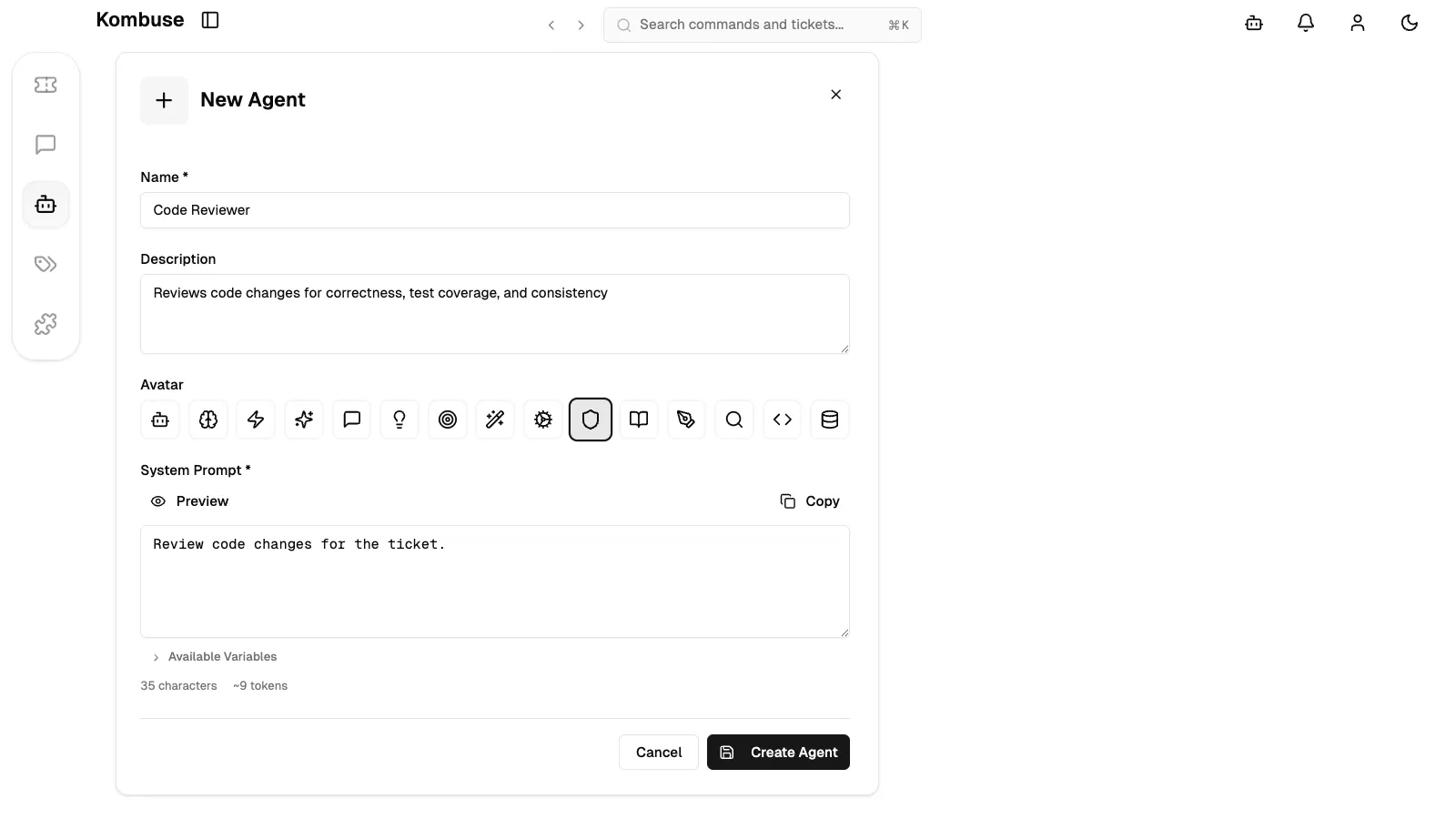Screen dimensions: 1456x819
Task: Open the chat section in the sidebar
Action: click(x=45, y=145)
